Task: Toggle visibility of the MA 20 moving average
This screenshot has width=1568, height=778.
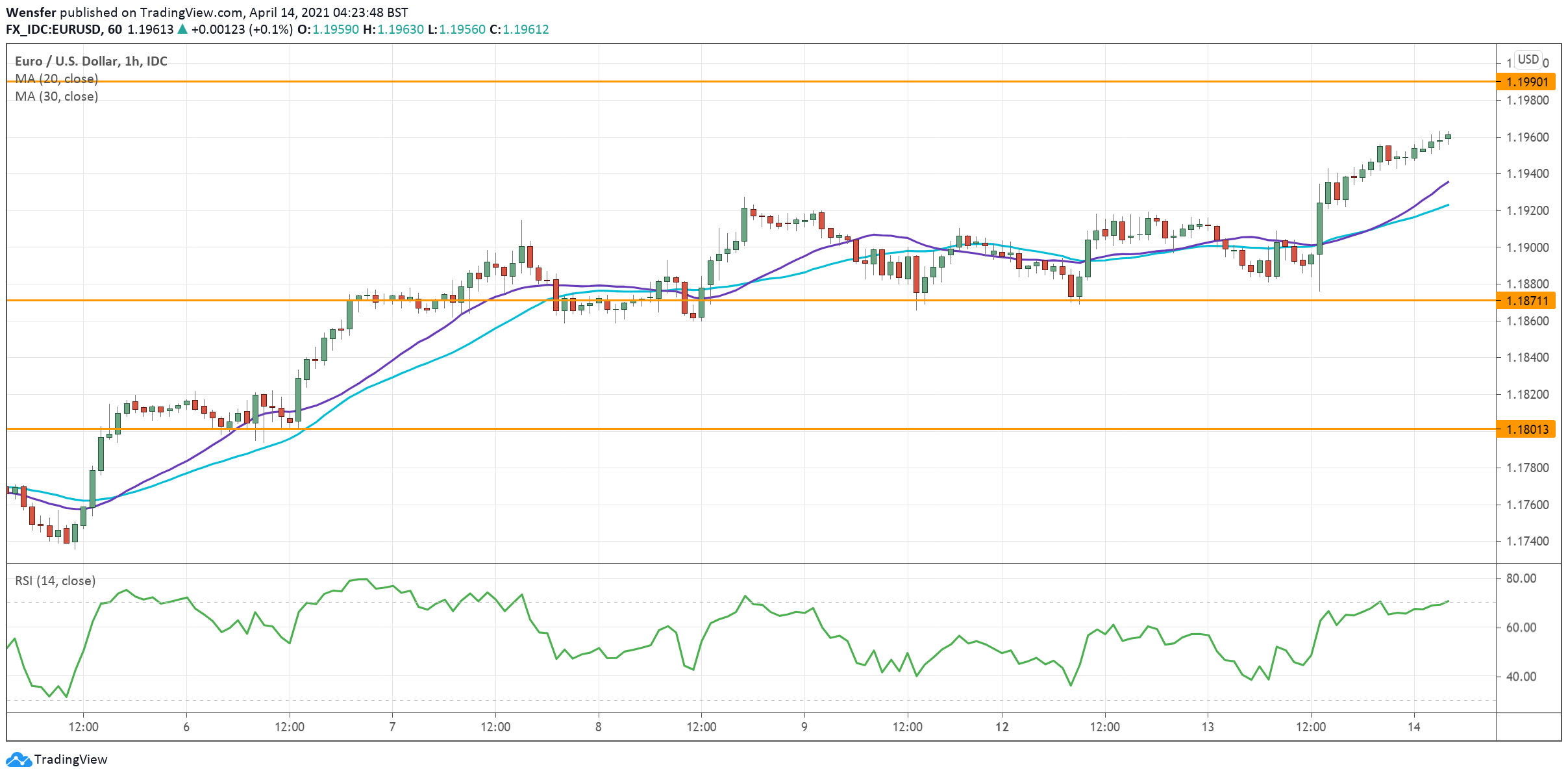Action: coord(55,79)
